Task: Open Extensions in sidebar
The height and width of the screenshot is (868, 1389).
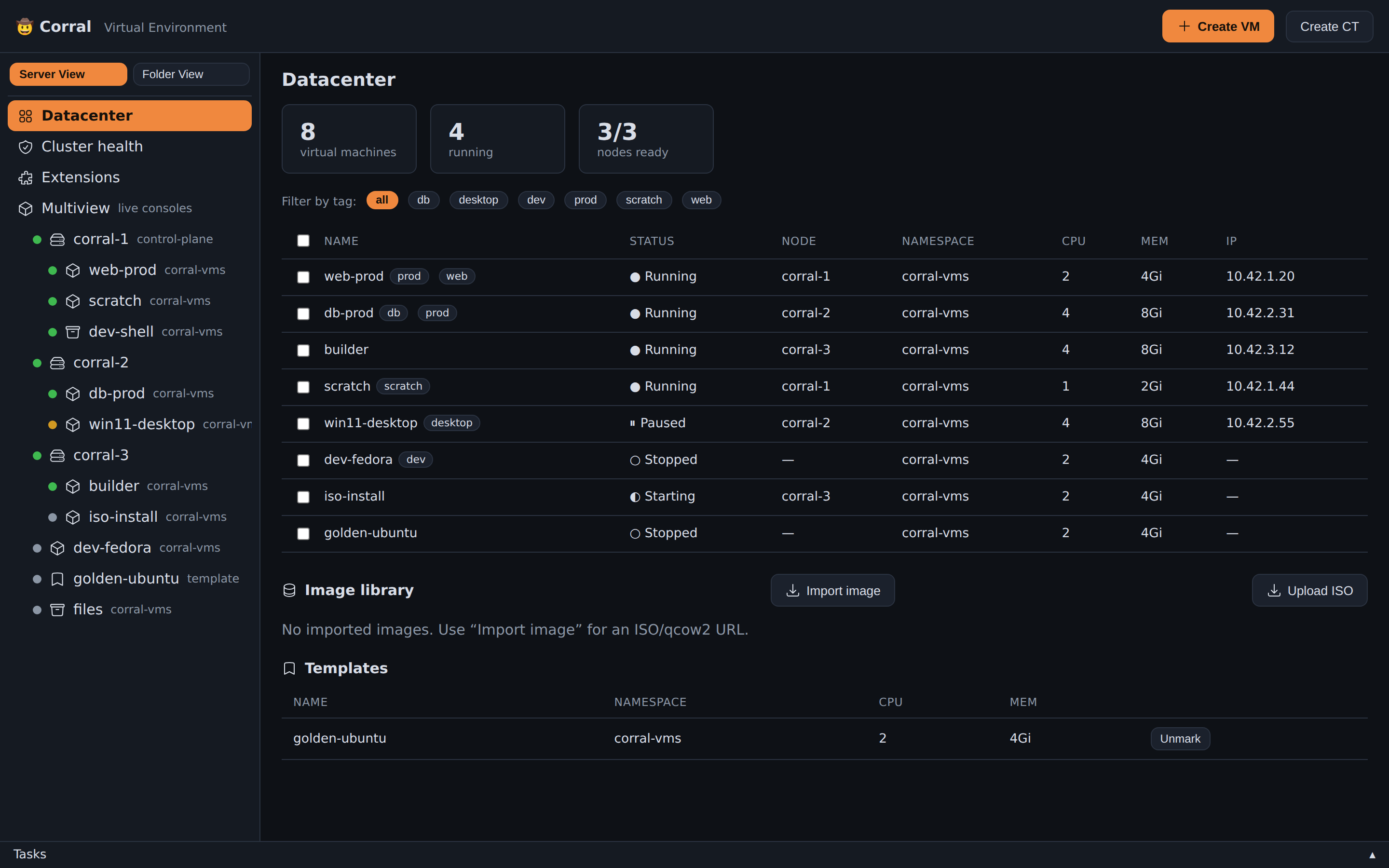Action: coord(130,178)
